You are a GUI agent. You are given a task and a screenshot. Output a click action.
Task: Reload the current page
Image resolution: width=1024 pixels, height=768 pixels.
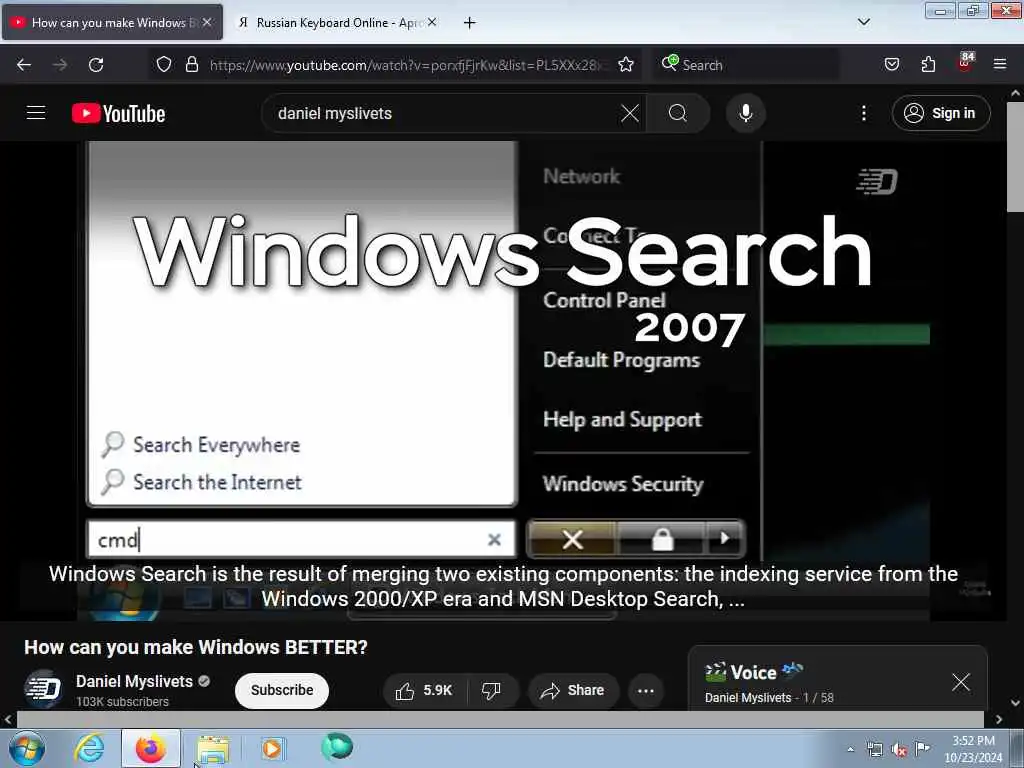pos(96,65)
